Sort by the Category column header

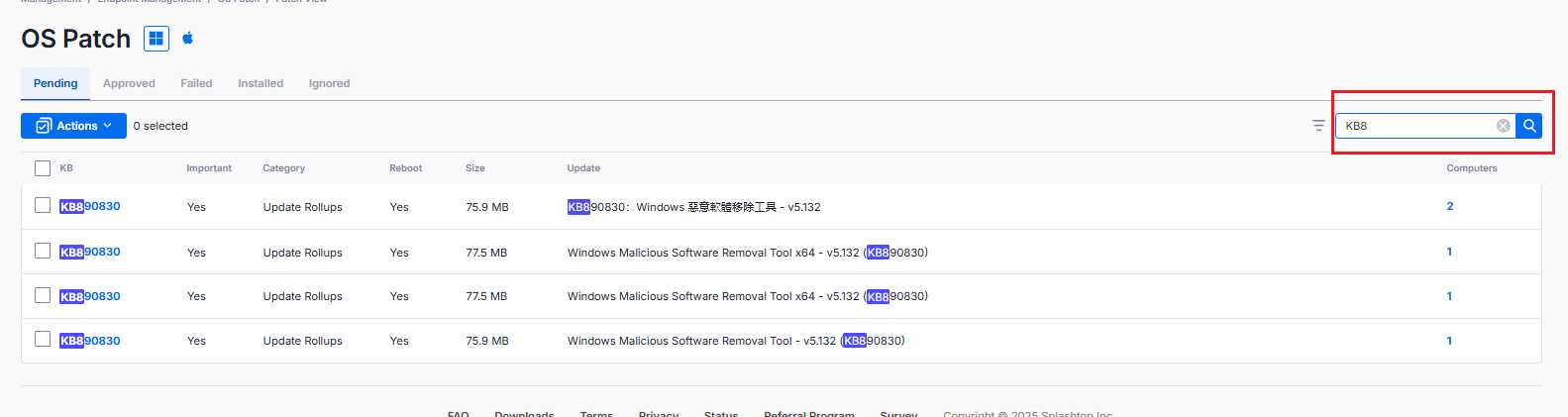(284, 168)
